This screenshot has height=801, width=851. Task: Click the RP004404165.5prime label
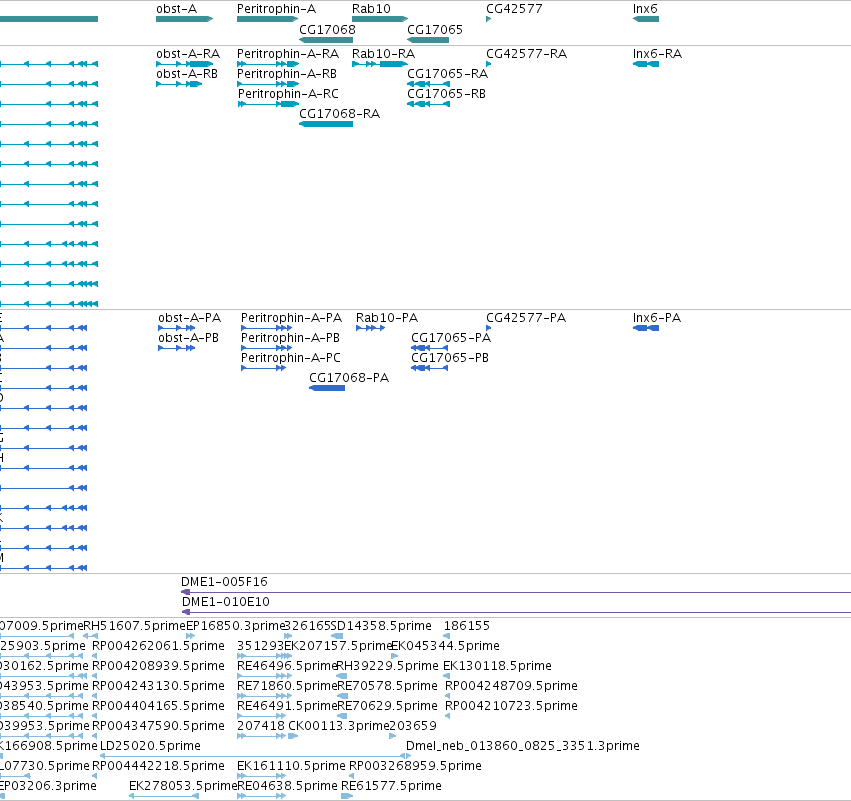coord(158,706)
